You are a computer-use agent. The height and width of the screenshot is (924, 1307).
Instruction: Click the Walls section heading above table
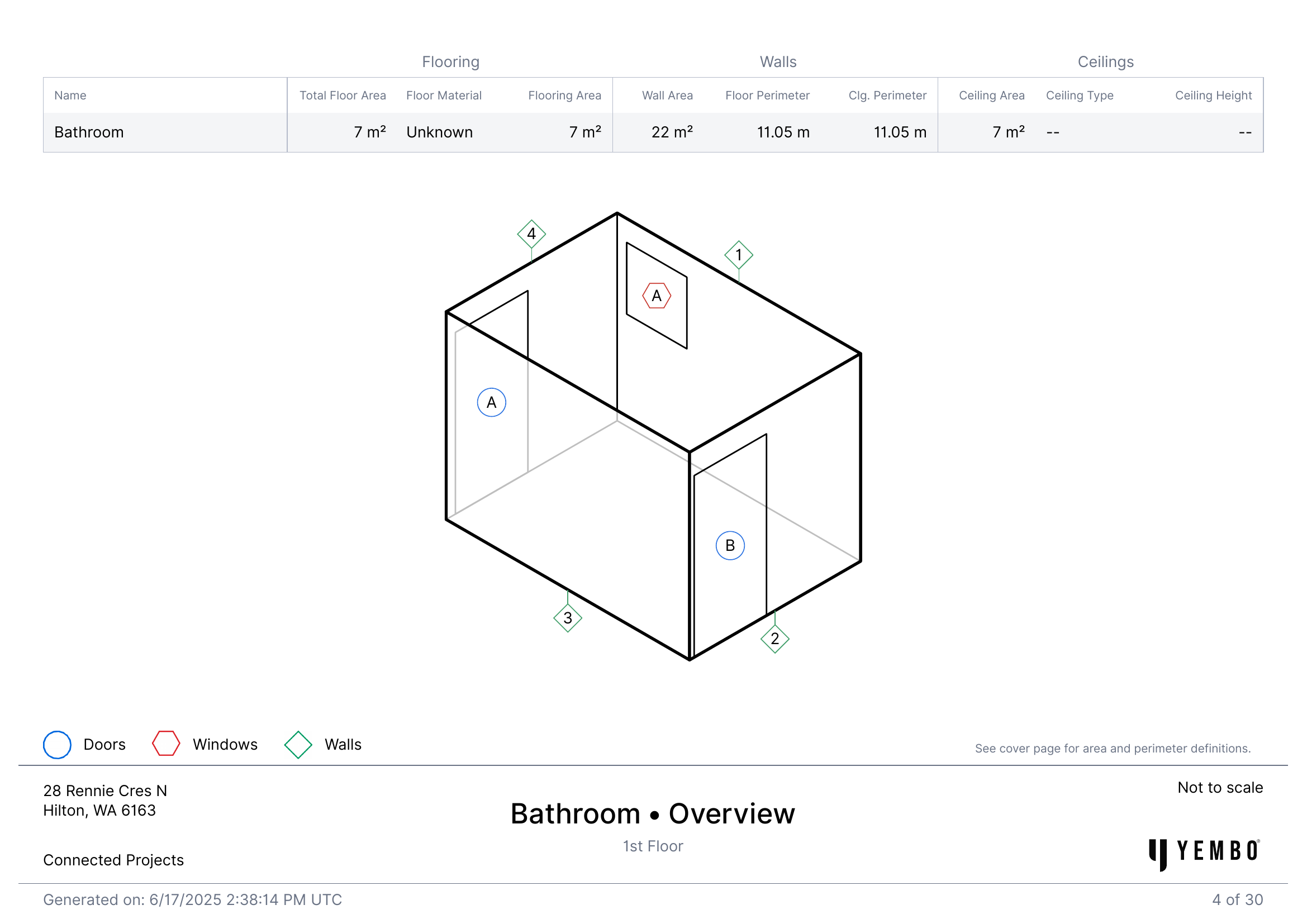point(778,61)
